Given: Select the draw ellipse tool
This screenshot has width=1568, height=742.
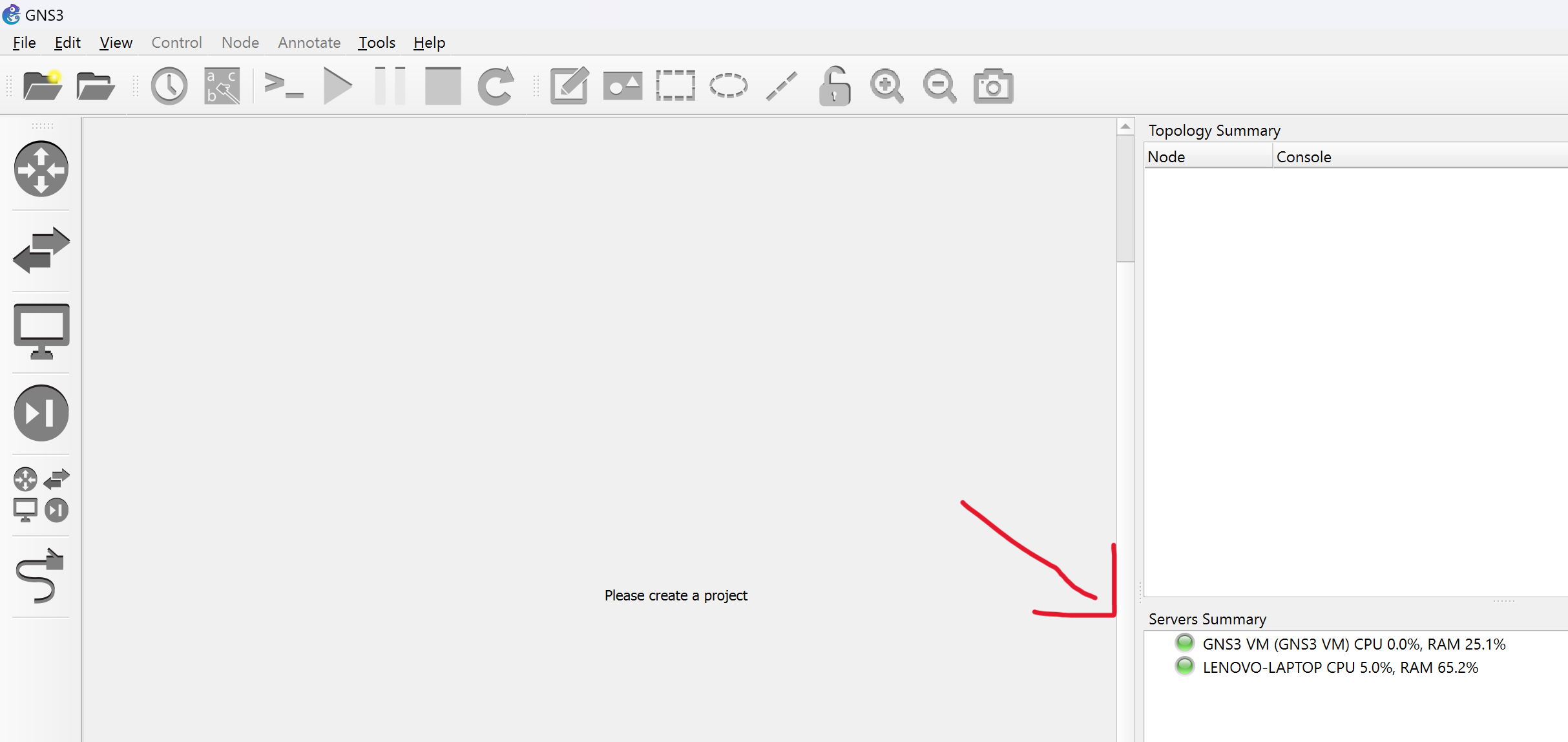Looking at the screenshot, I should click(x=728, y=85).
